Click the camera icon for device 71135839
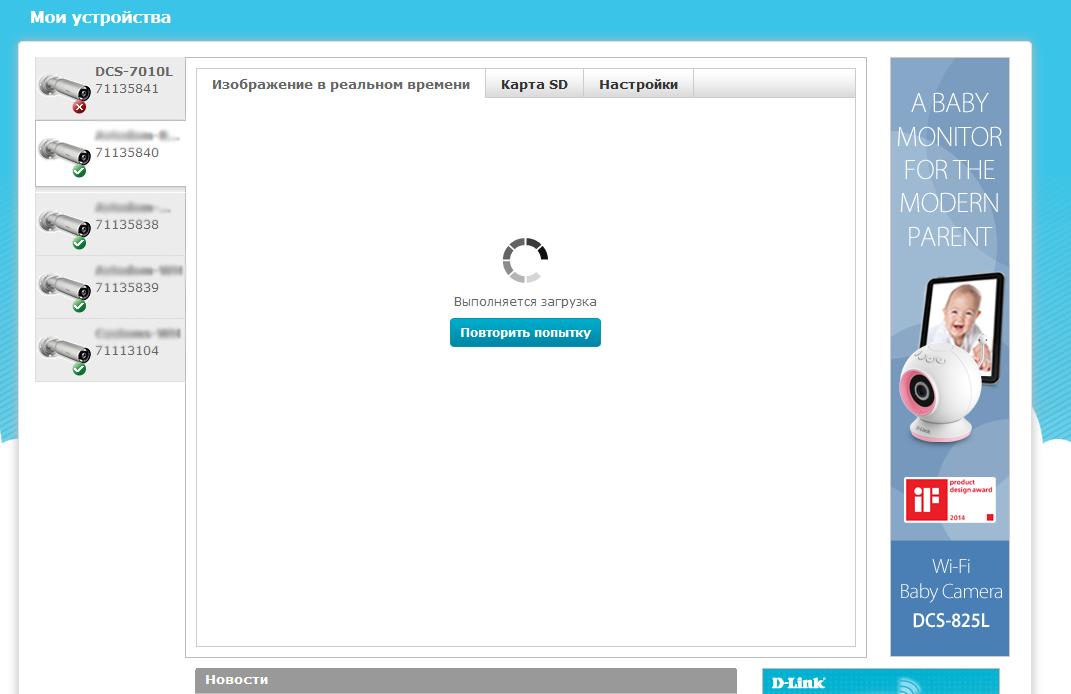Viewport: 1071px width, 694px height. pos(64,286)
